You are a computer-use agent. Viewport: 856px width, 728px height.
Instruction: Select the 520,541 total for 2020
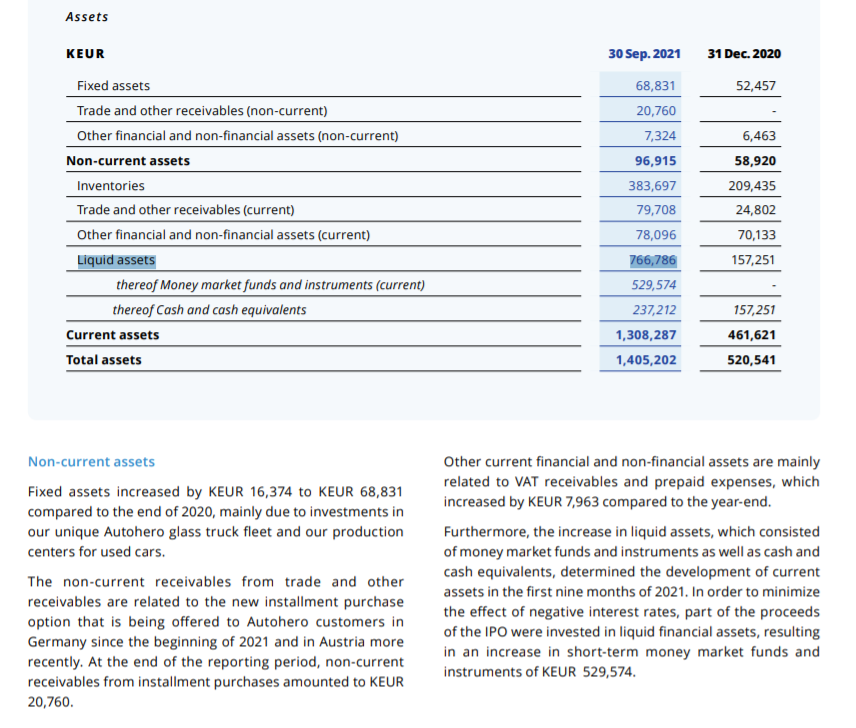[753, 360]
